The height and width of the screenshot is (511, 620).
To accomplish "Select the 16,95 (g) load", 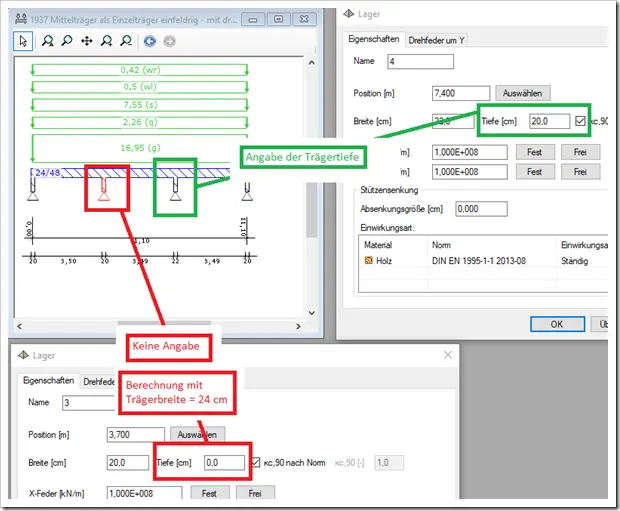I will click(x=140, y=148).
